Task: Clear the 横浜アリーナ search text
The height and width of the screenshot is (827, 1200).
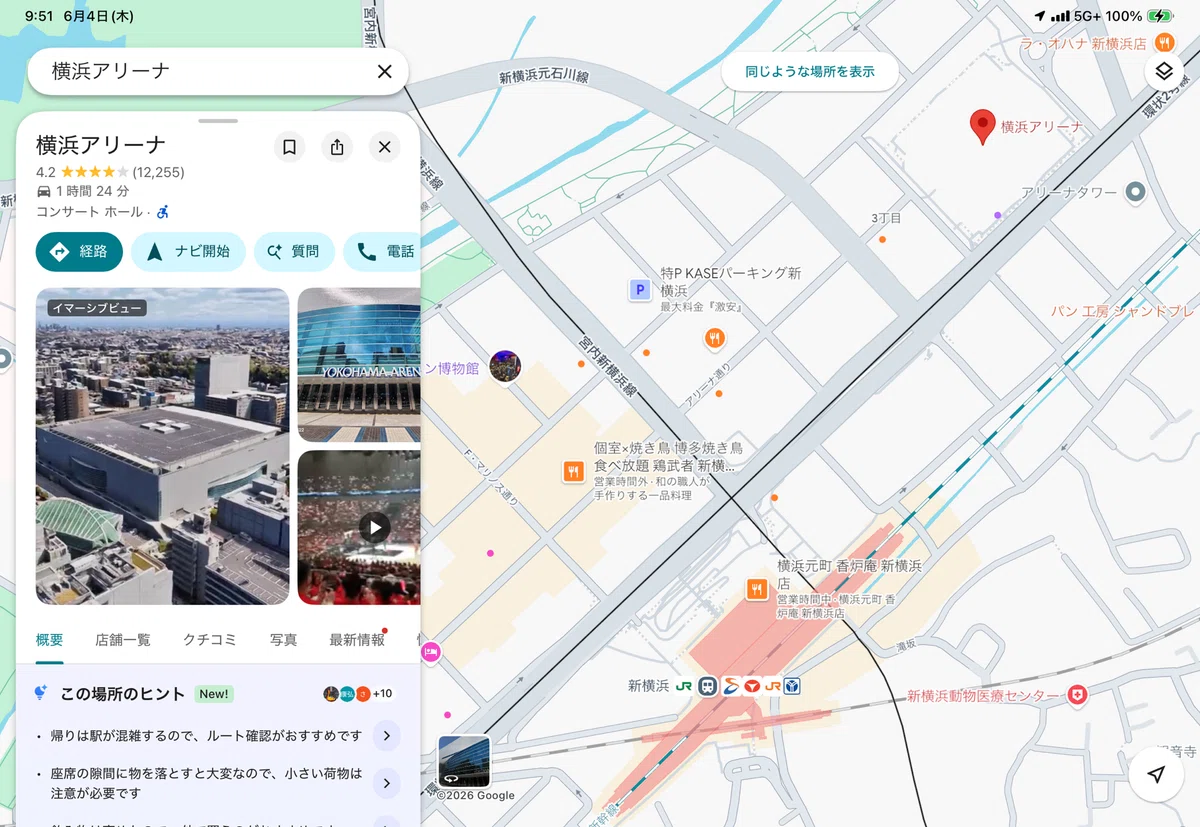Action: click(x=384, y=71)
